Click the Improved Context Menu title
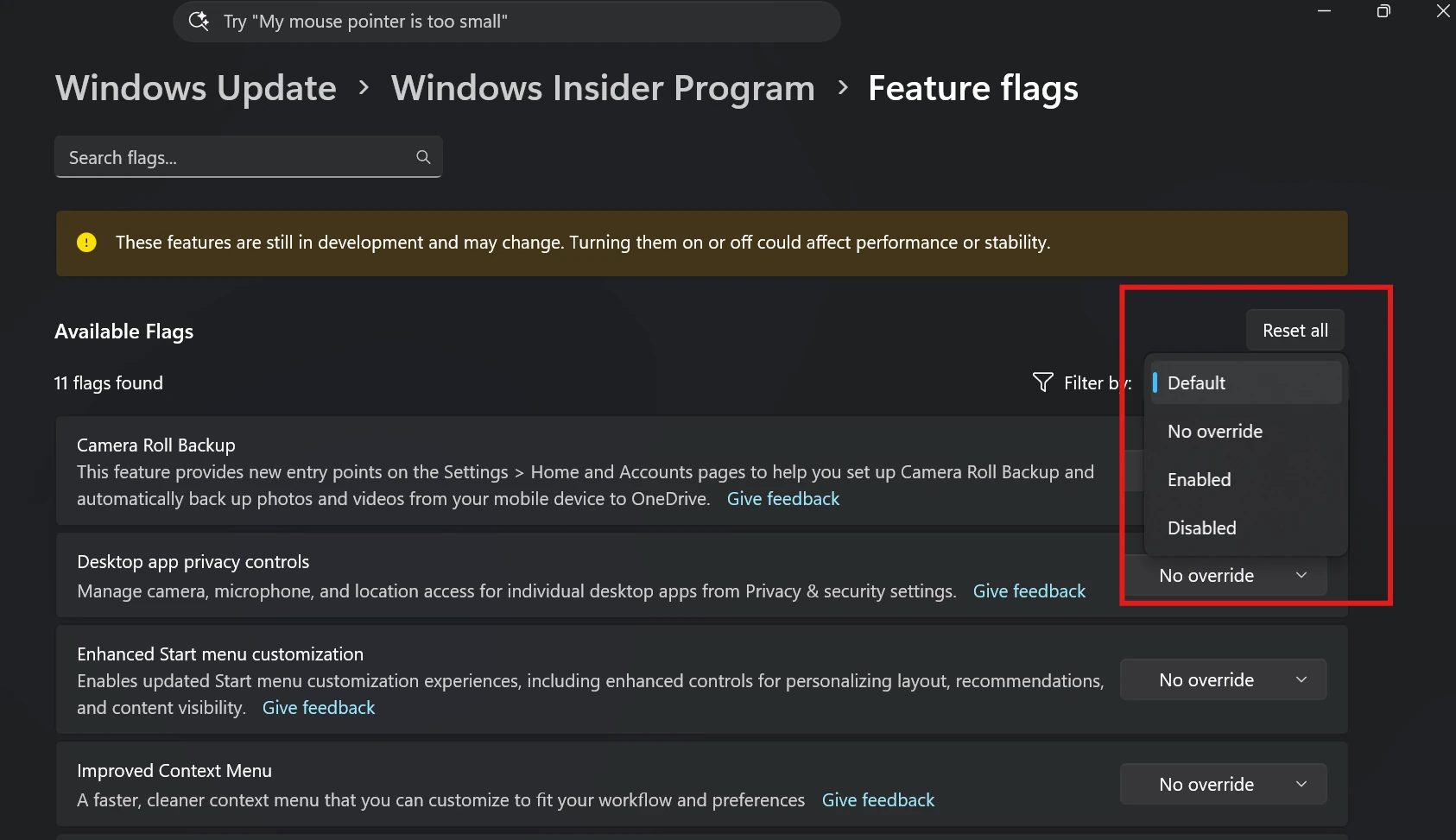Screen dimensions: 1456x840 click(x=174, y=771)
